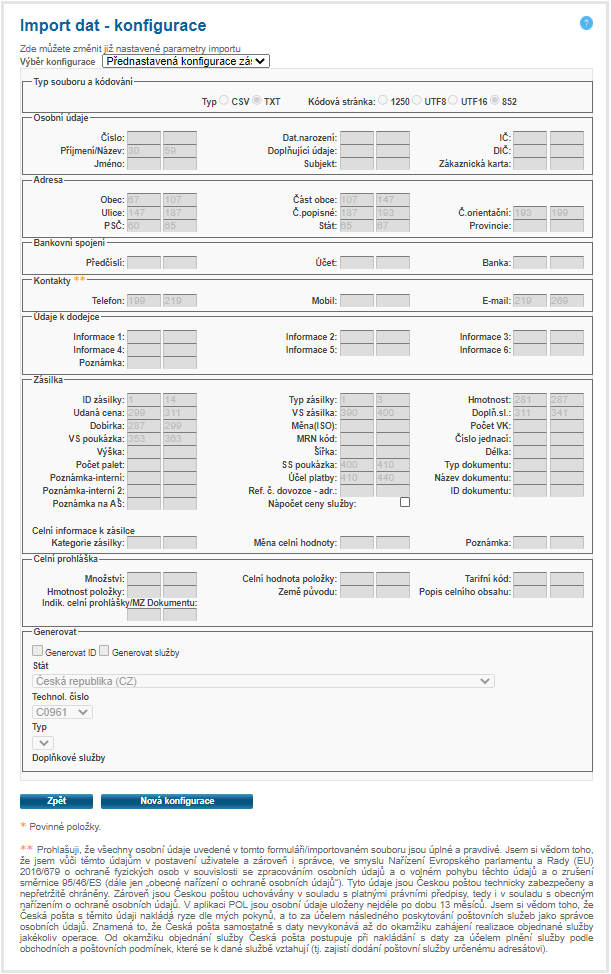Click the Zpět button
The image size is (611, 974).
pos(56,801)
